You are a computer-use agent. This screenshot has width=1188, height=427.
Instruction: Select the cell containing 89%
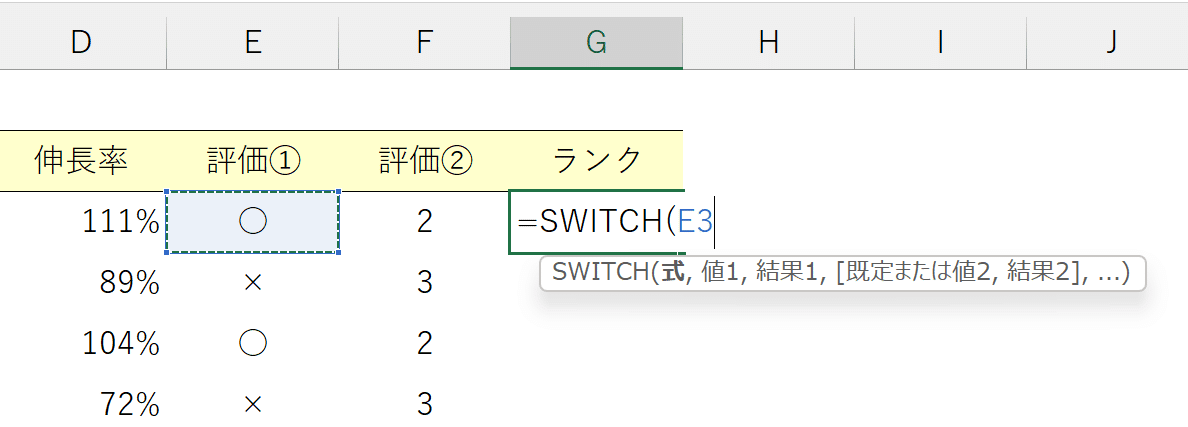[82, 283]
